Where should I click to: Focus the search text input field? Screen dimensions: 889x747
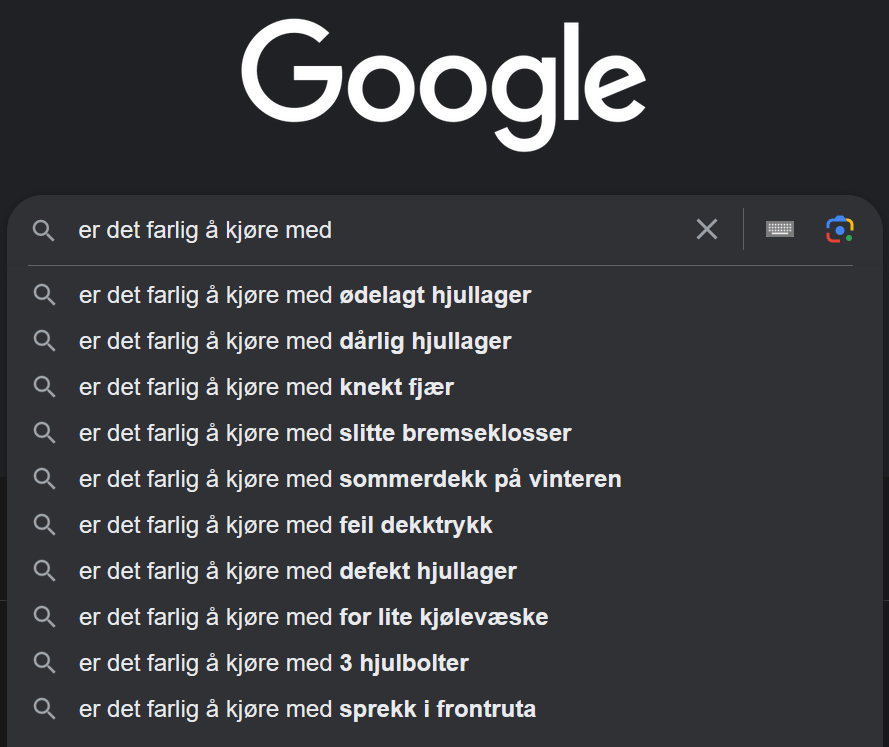tap(380, 231)
